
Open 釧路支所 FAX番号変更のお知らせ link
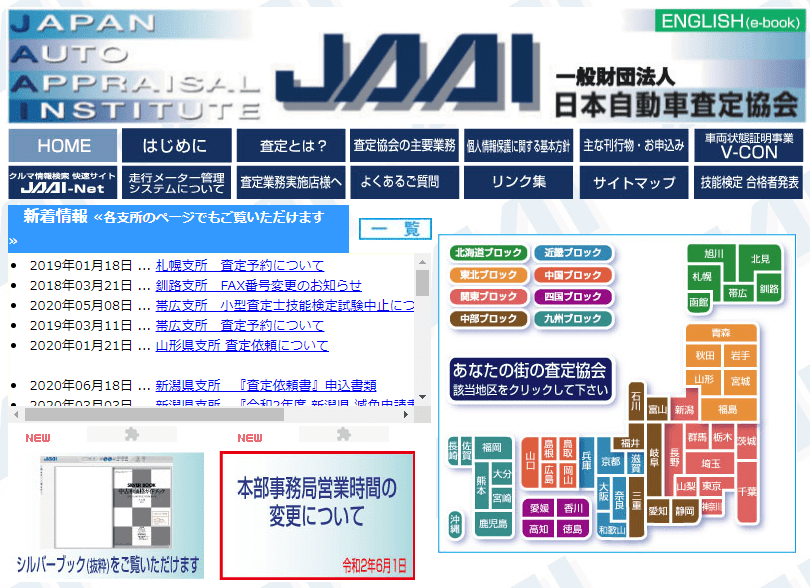(x=258, y=285)
